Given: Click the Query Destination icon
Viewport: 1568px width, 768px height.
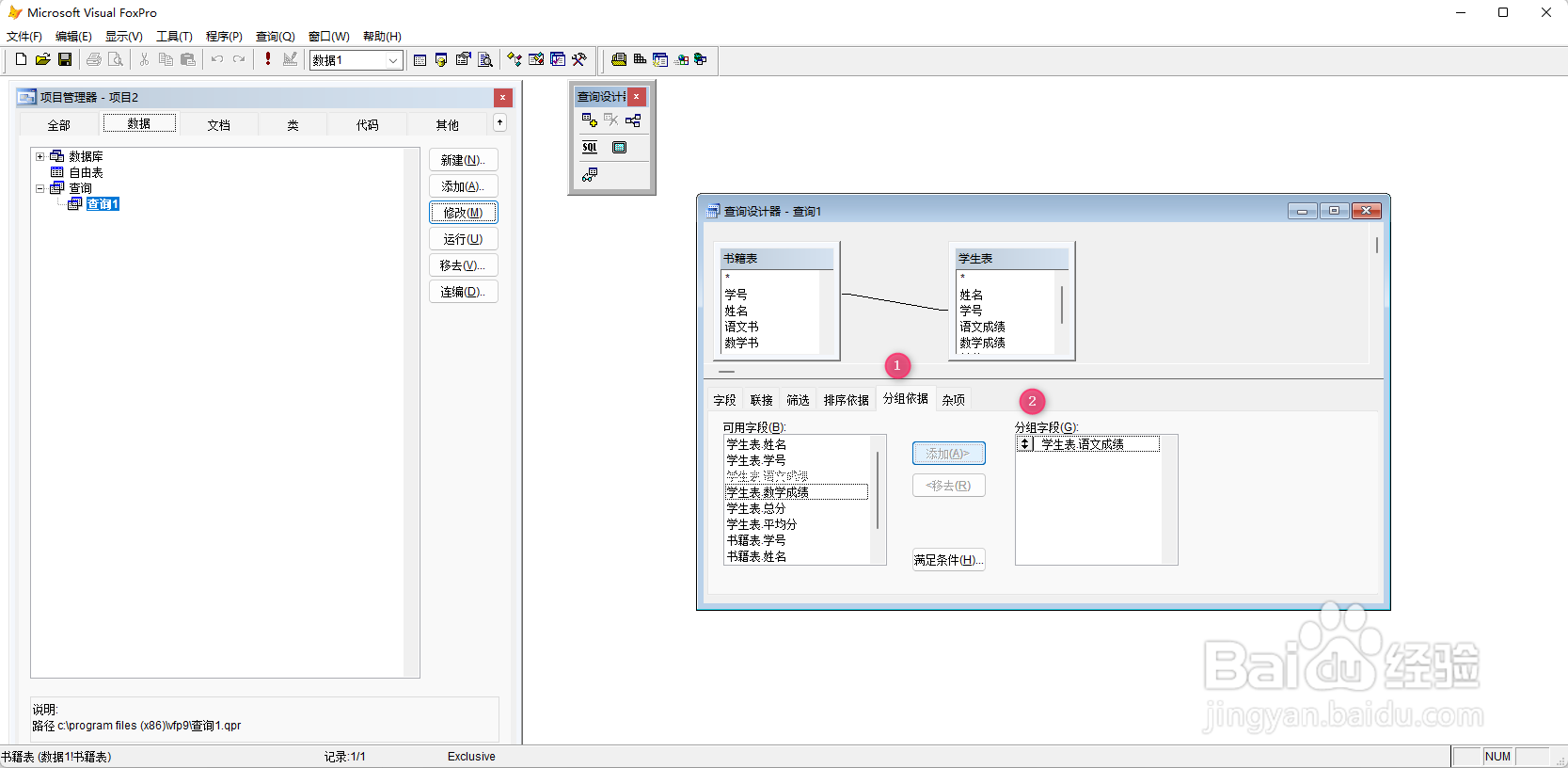Looking at the screenshot, I should tap(590, 174).
